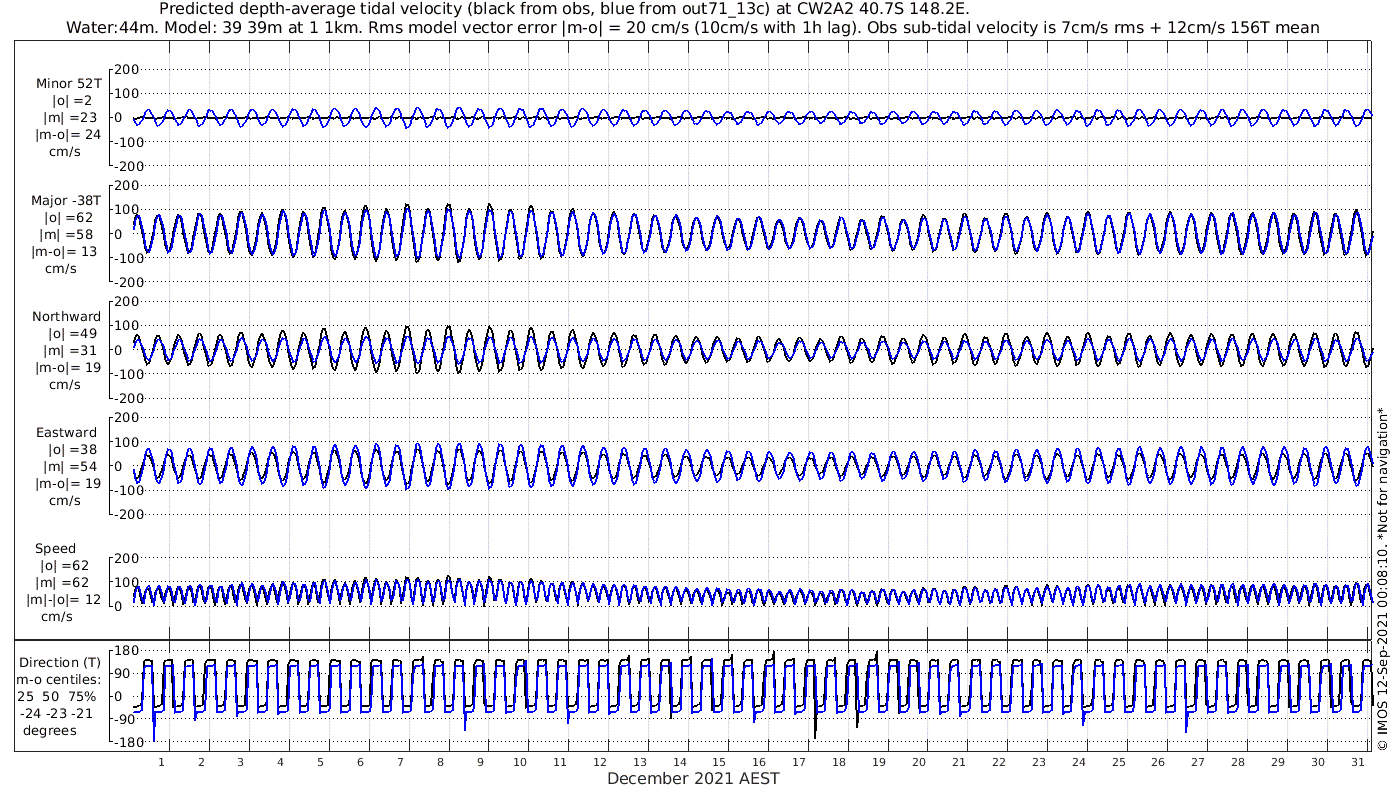Click the 'Northward' panel label
This screenshot has width=1400, height=800.
click(x=66, y=317)
